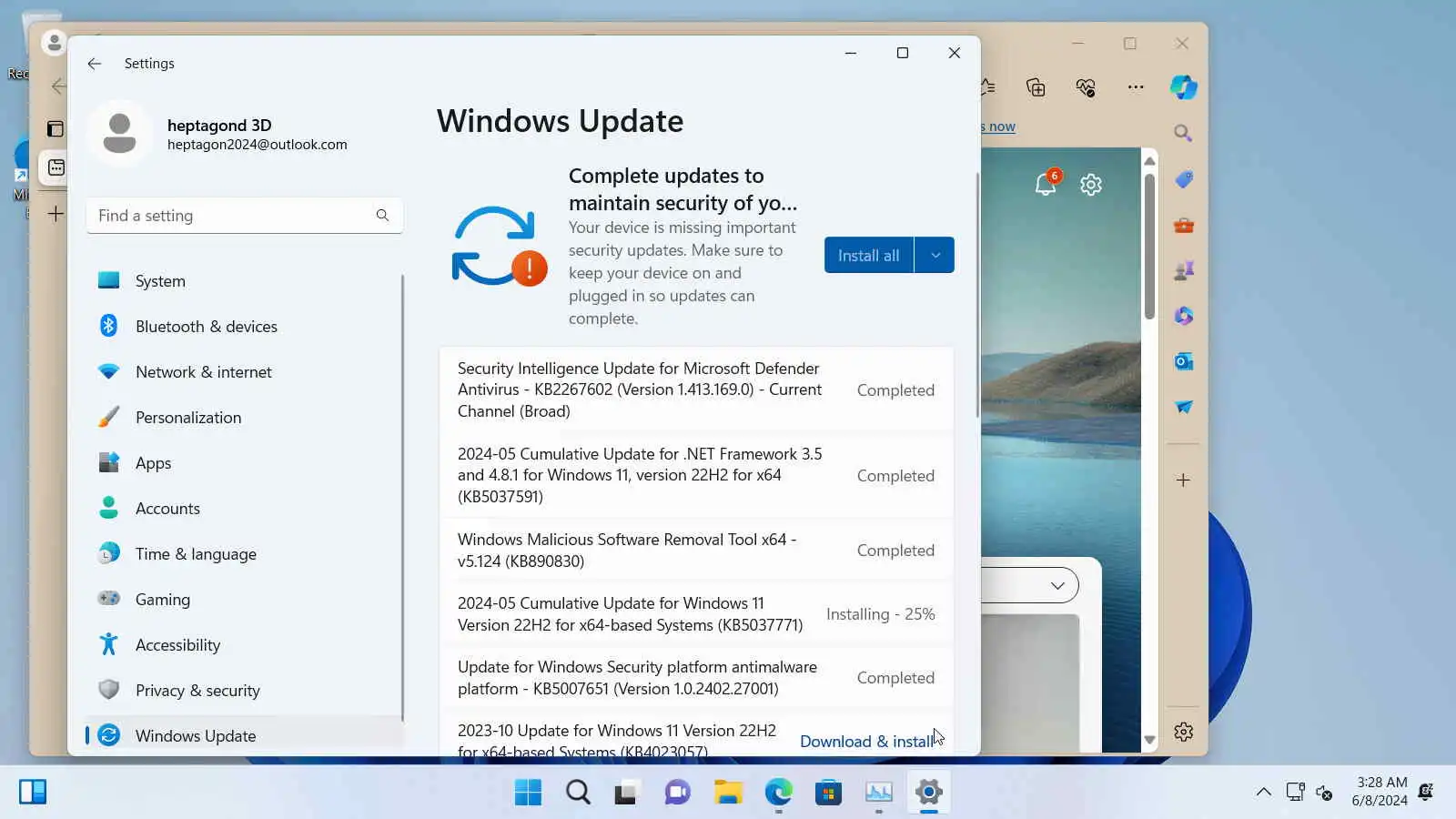Click the .NET Framework 3.5 cumulative update entry

point(696,475)
